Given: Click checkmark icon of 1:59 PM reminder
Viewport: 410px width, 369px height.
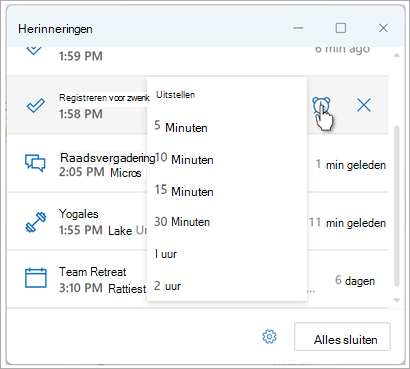Looking at the screenshot, I should (34, 51).
